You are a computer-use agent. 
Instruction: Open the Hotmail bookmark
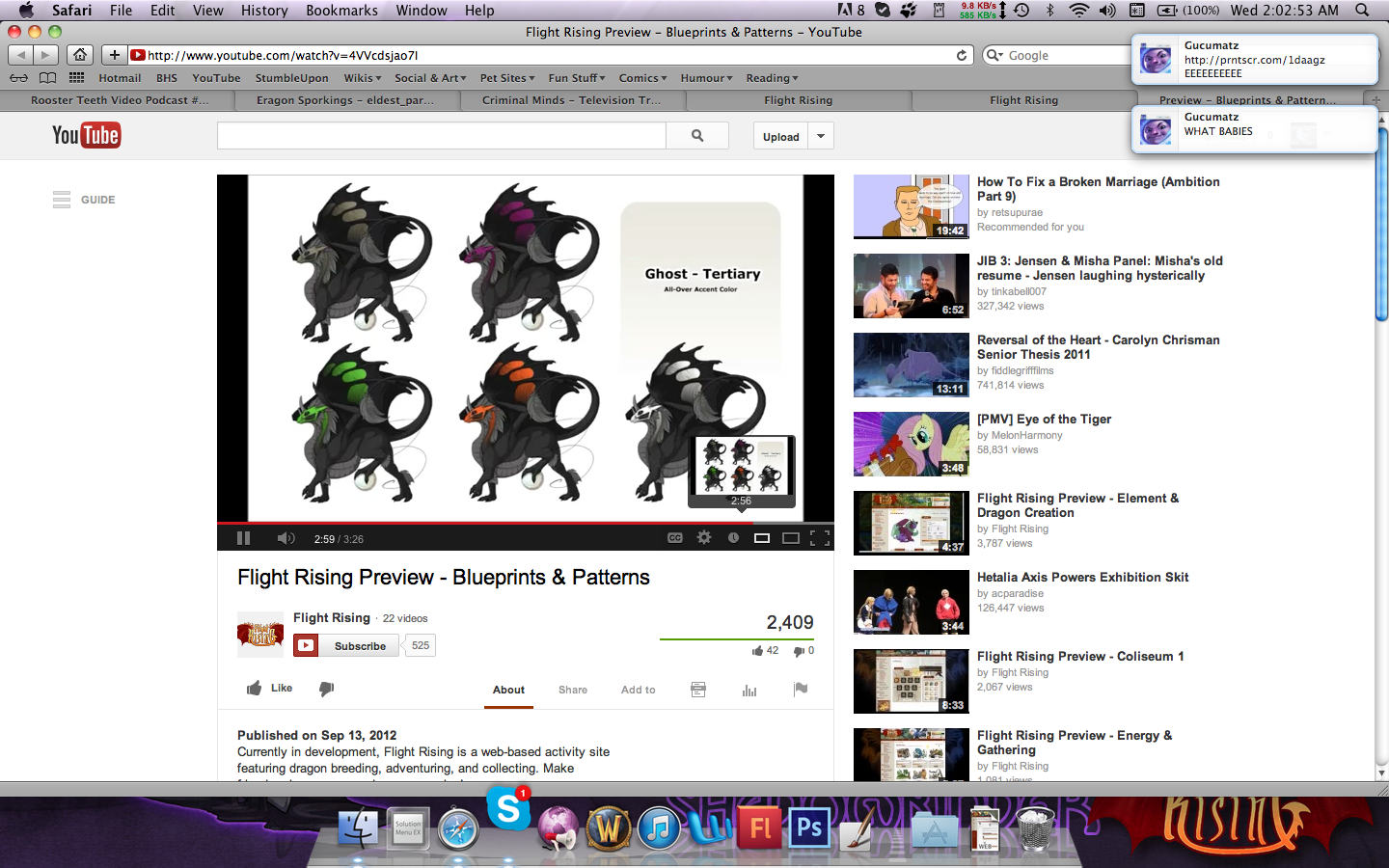click(120, 78)
